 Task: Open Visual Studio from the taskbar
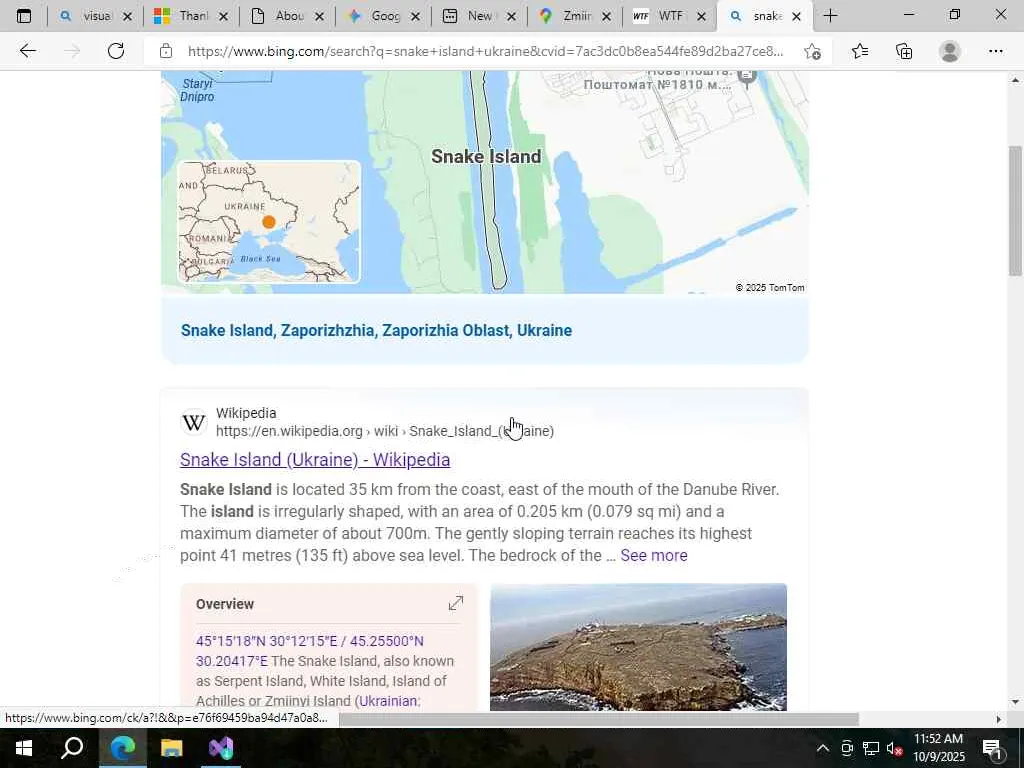tap(221, 748)
